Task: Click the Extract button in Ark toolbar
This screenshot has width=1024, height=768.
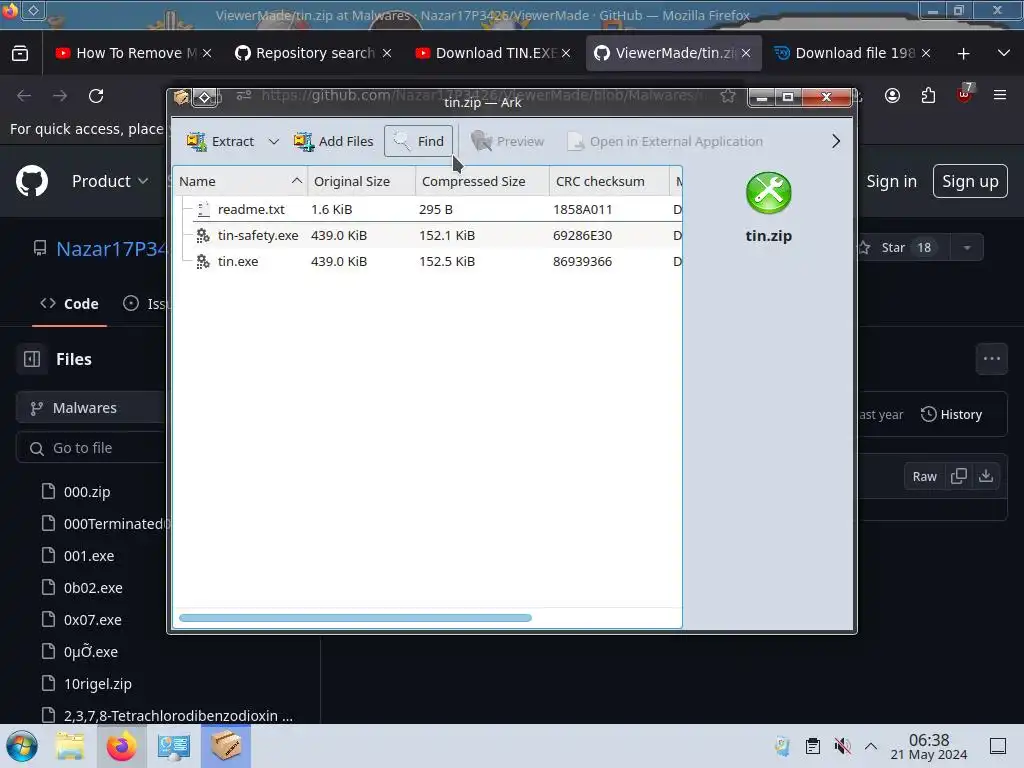Action: [x=220, y=141]
